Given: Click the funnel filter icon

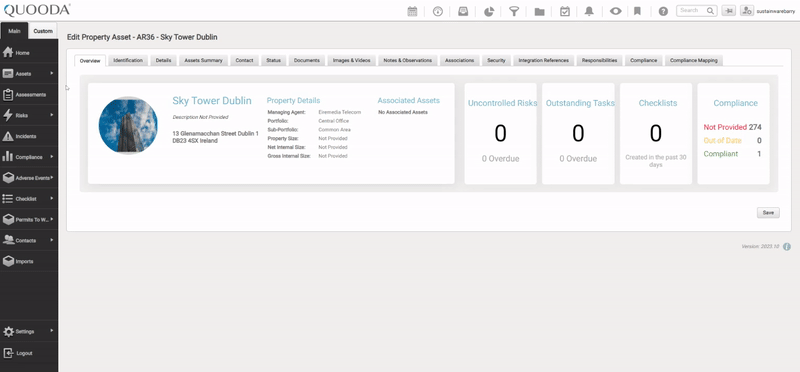Looking at the screenshot, I should (x=514, y=11).
